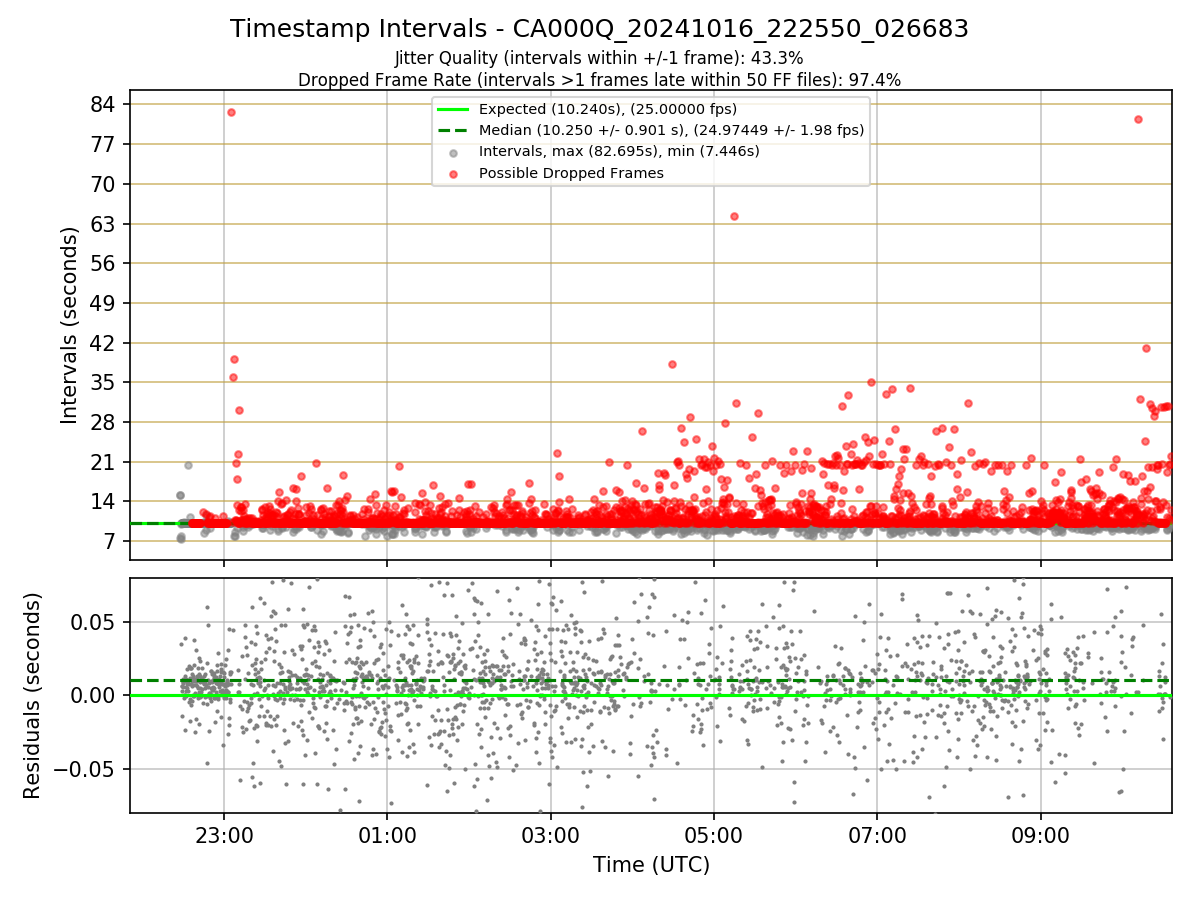Click the 28 tick on the intervals axis
Screen dimensions: 1200x900
coord(105,422)
